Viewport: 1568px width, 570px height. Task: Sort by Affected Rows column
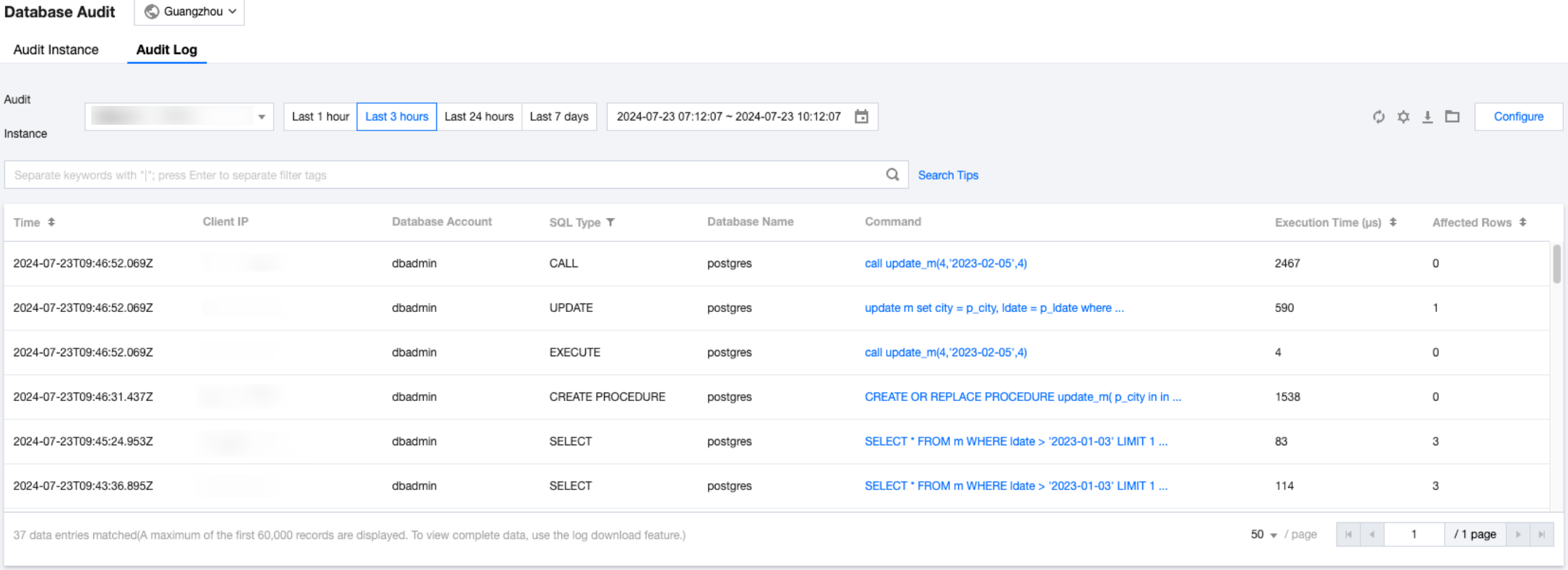[1522, 222]
